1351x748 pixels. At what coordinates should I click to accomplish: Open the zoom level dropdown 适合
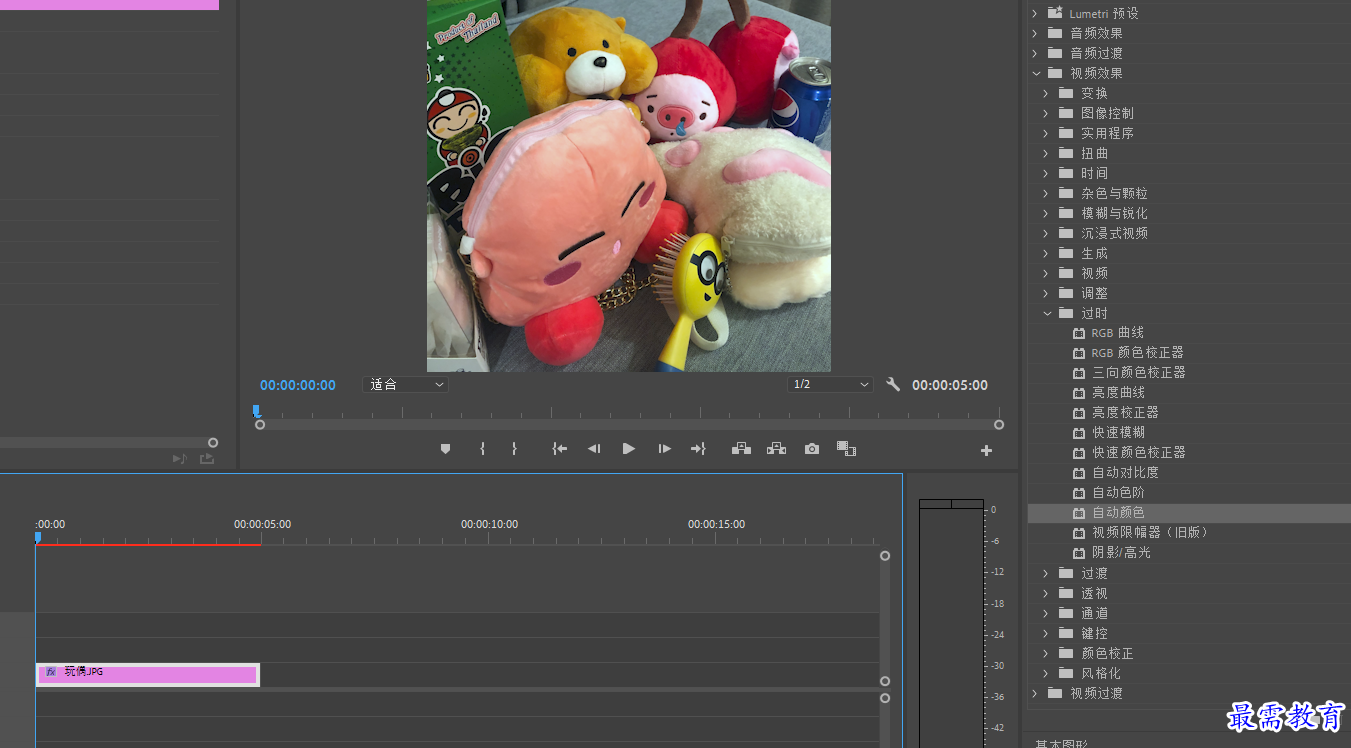click(405, 384)
